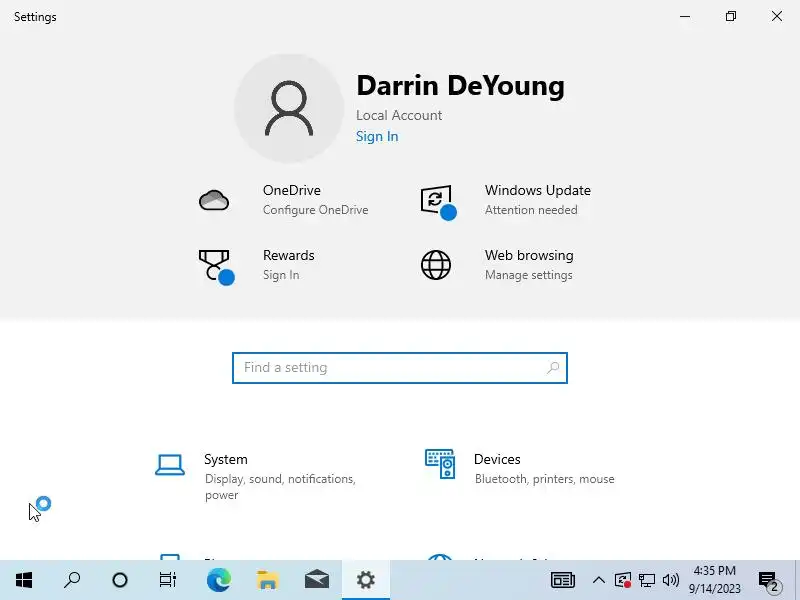Viewport: 800px width, 600px height.
Task: Click the search magnifier in Find a setting
Action: (x=553, y=367)
